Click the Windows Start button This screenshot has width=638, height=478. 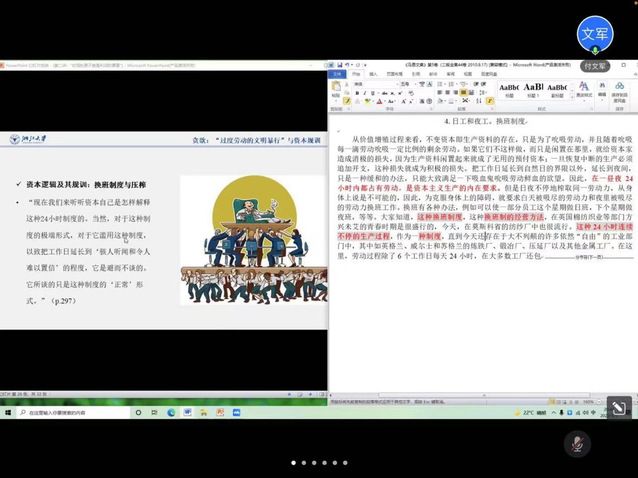click(x=7, y=412)
